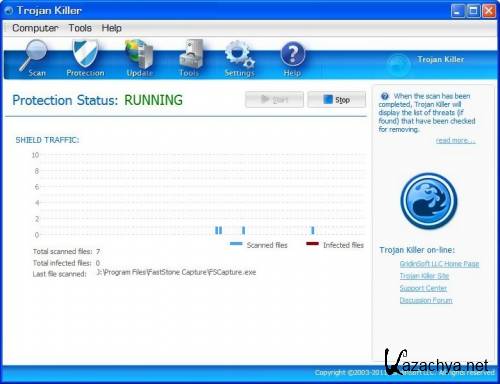
Task: Open the Update globe icon
Action: click(x=139, y=54)
